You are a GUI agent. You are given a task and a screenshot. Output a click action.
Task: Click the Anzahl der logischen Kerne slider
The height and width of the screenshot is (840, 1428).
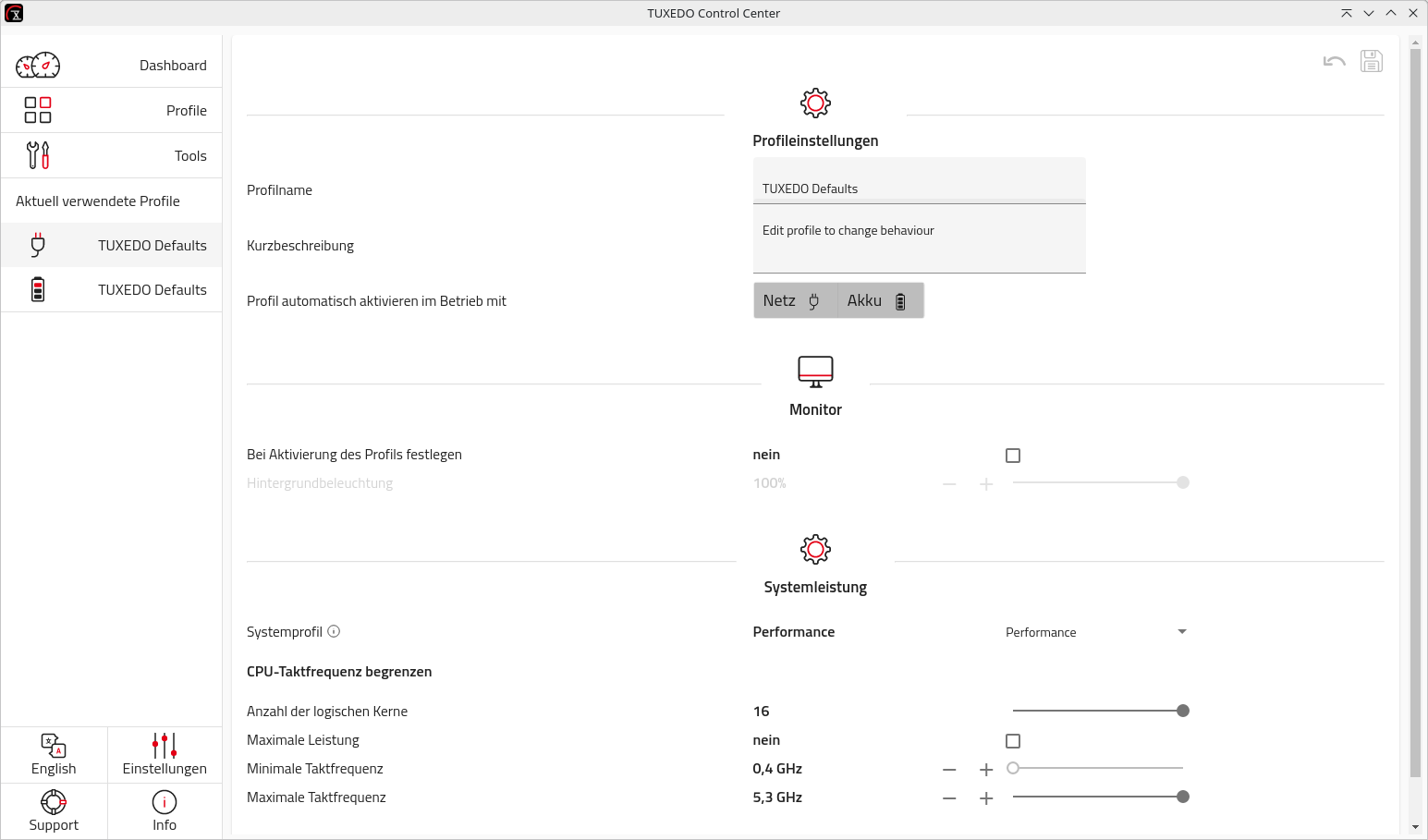tap(1097, 711)
